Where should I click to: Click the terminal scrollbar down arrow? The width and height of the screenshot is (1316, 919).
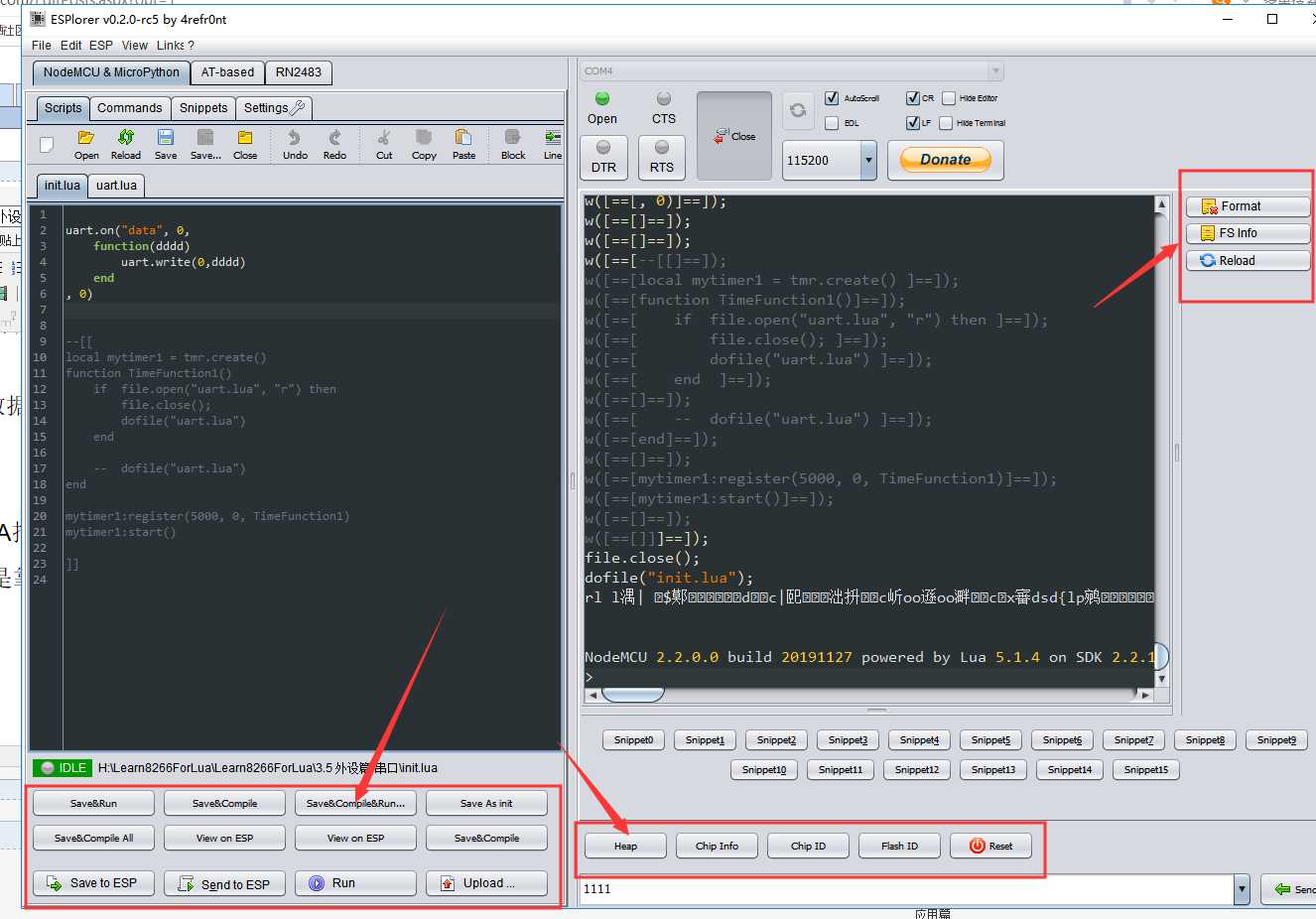(1162, 679)
